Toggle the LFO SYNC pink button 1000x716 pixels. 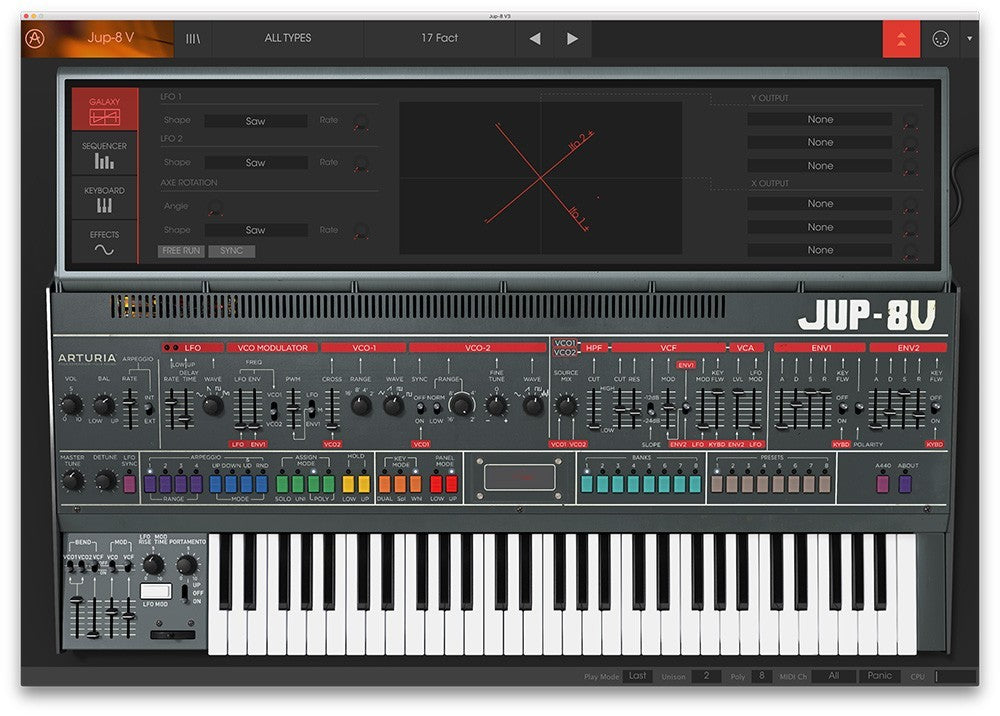[x=129, y=484]
